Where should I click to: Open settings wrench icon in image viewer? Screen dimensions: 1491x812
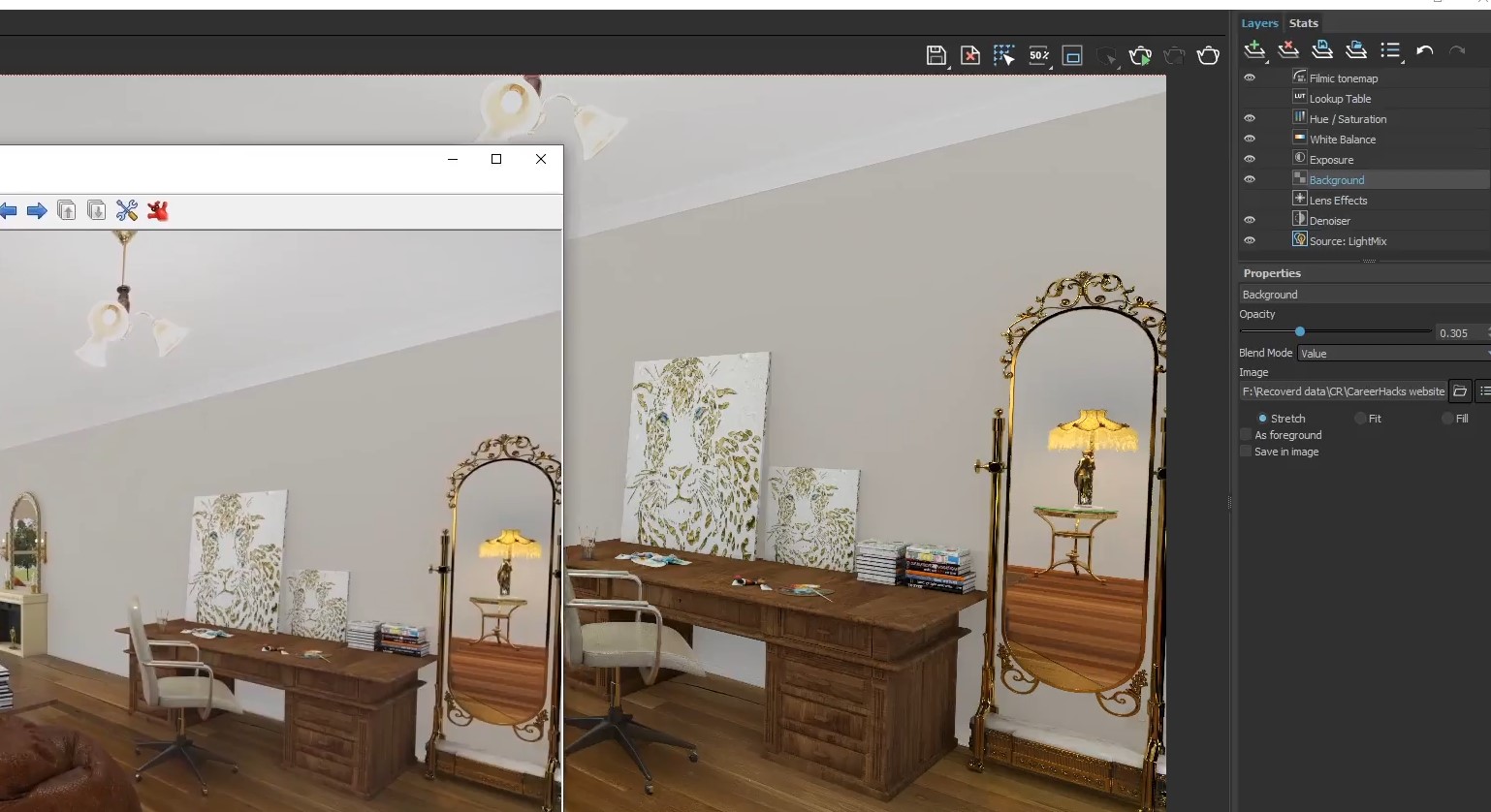[x=127, y=210]
